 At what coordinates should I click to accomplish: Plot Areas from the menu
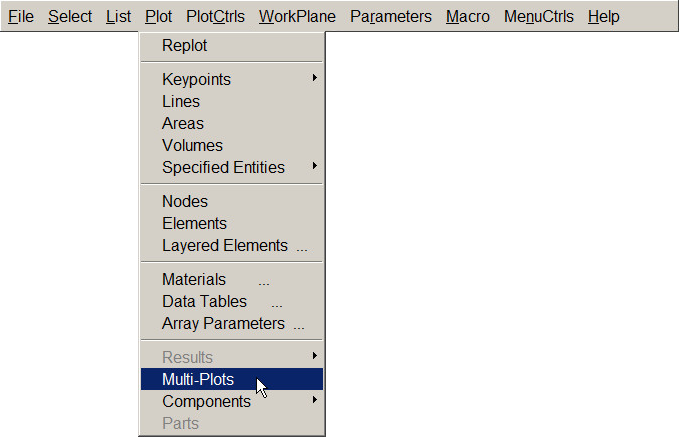[x=183, y=123]
